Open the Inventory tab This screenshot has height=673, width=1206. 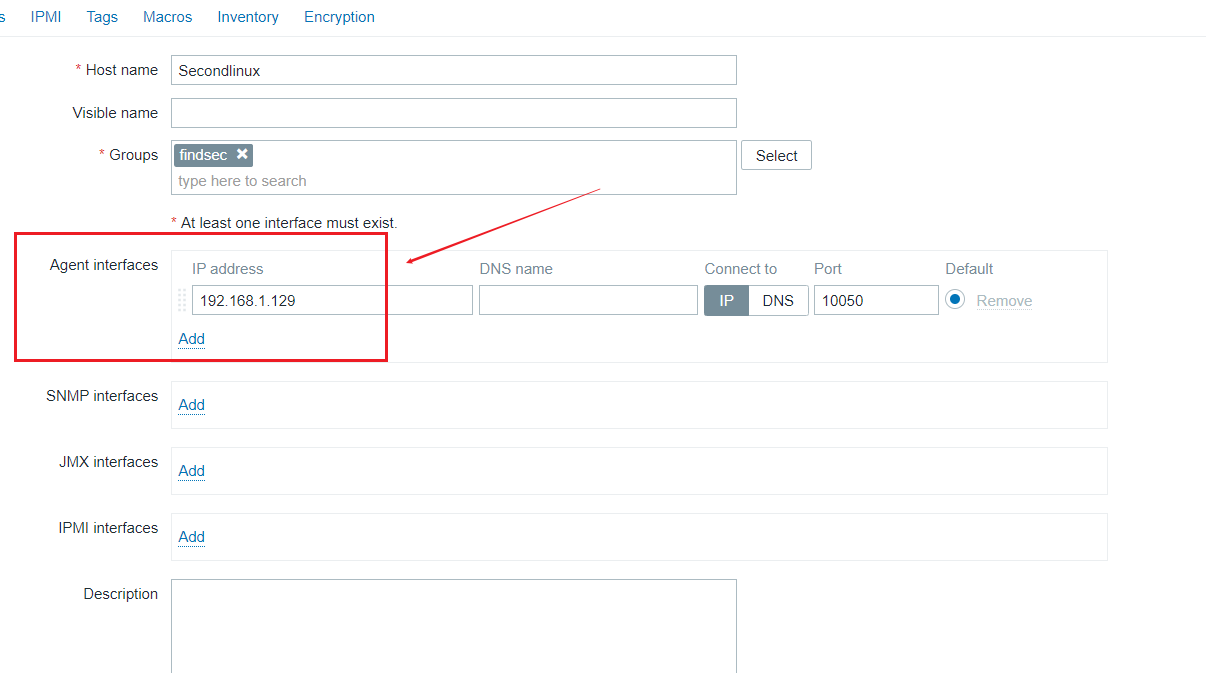point(247,16)
